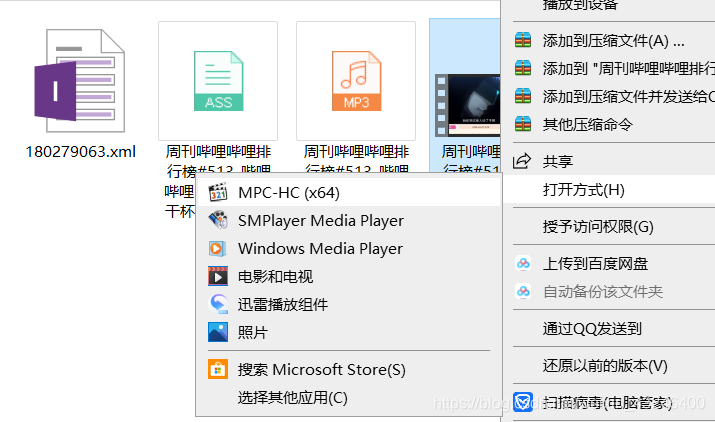The image size is (715, 422).
Task: Click the WinRAR icon beside 添加到 "周刊哔哩哔哩排行
Action: point(523,68)
